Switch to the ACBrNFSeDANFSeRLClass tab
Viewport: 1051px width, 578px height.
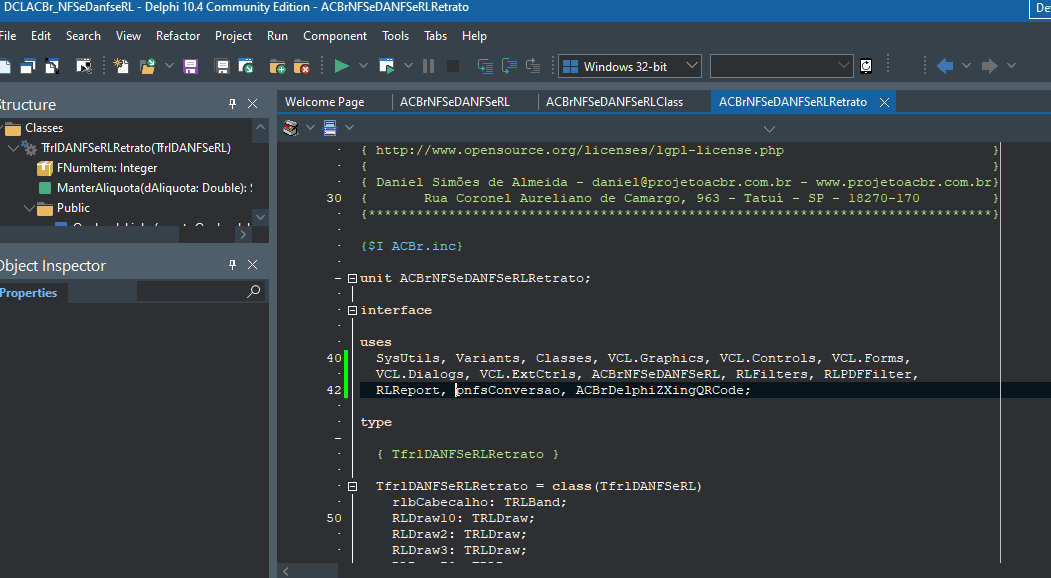tap(615, 102)
